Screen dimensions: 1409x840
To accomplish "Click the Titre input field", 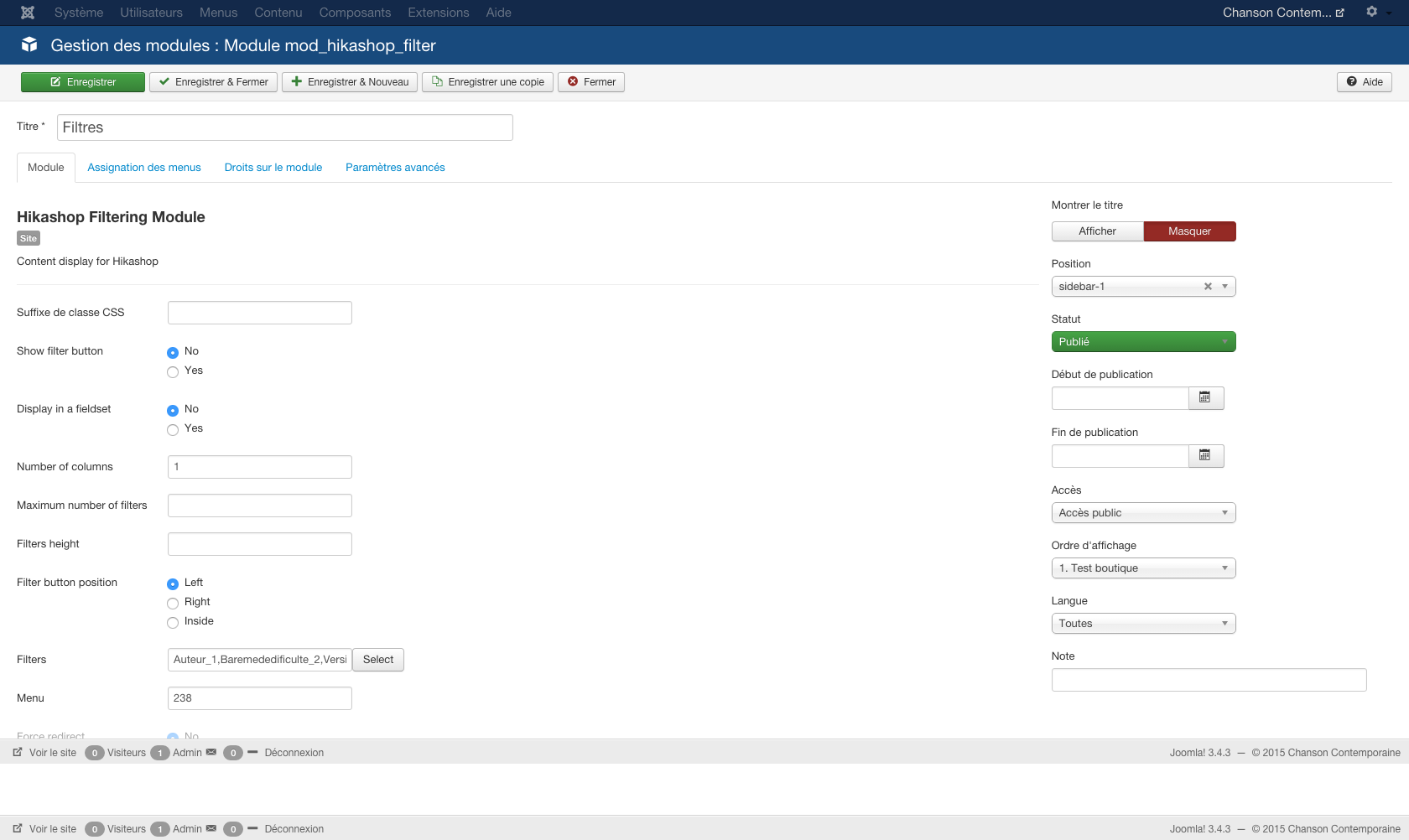I will (285, 127).
